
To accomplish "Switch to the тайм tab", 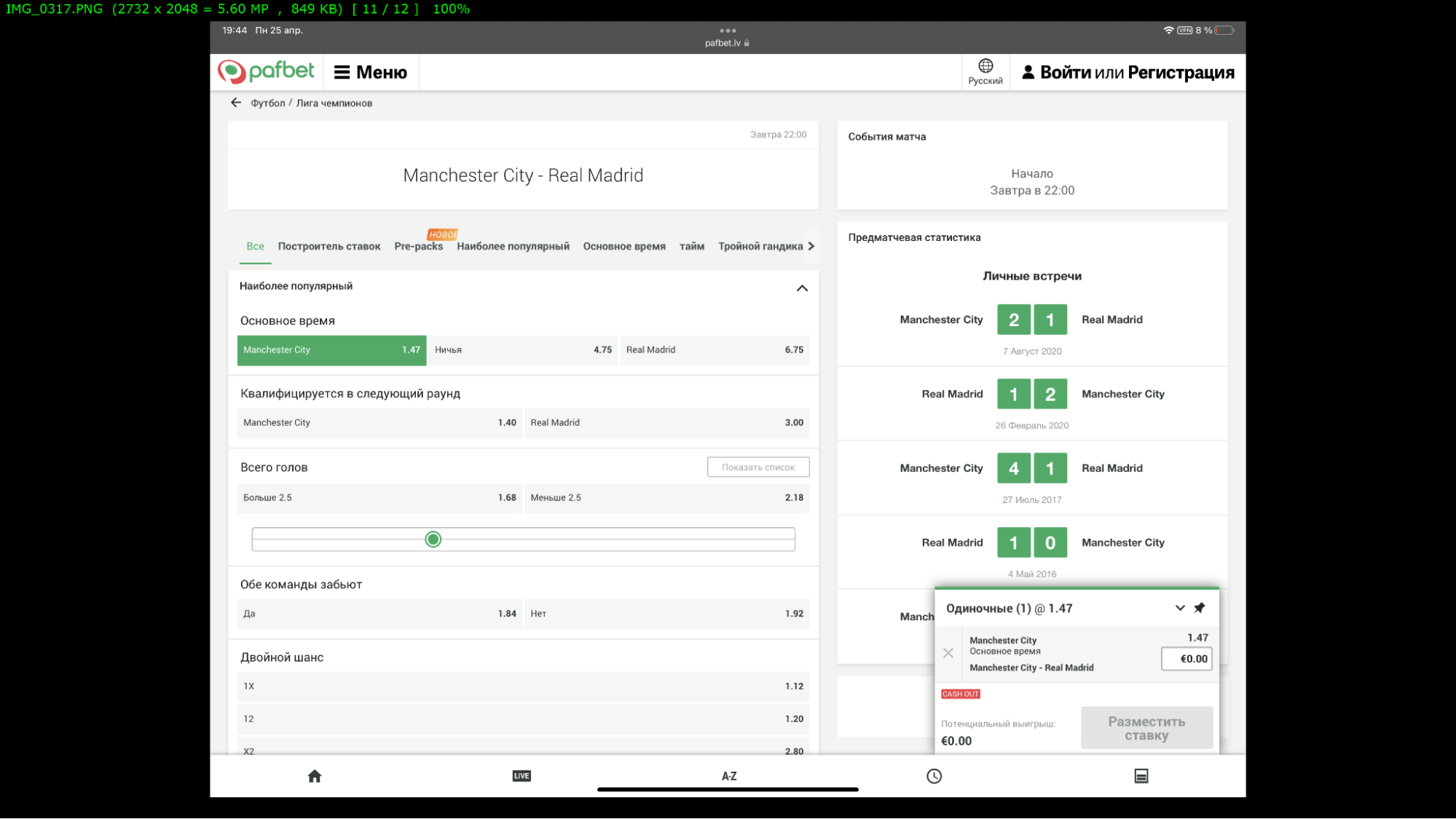I will [692, 246].
